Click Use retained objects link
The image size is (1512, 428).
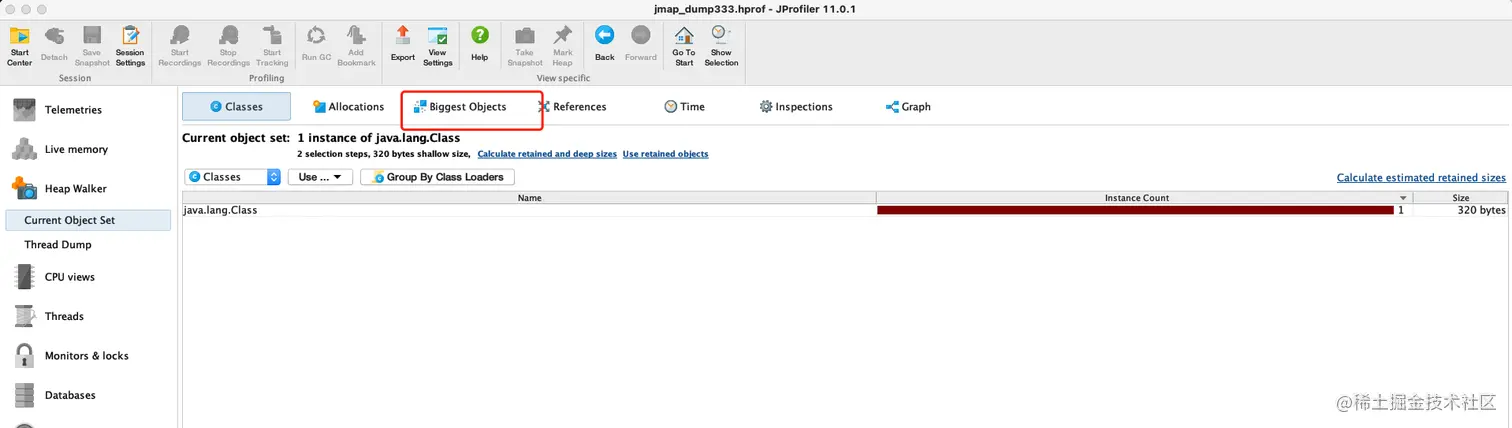point(665,154)
